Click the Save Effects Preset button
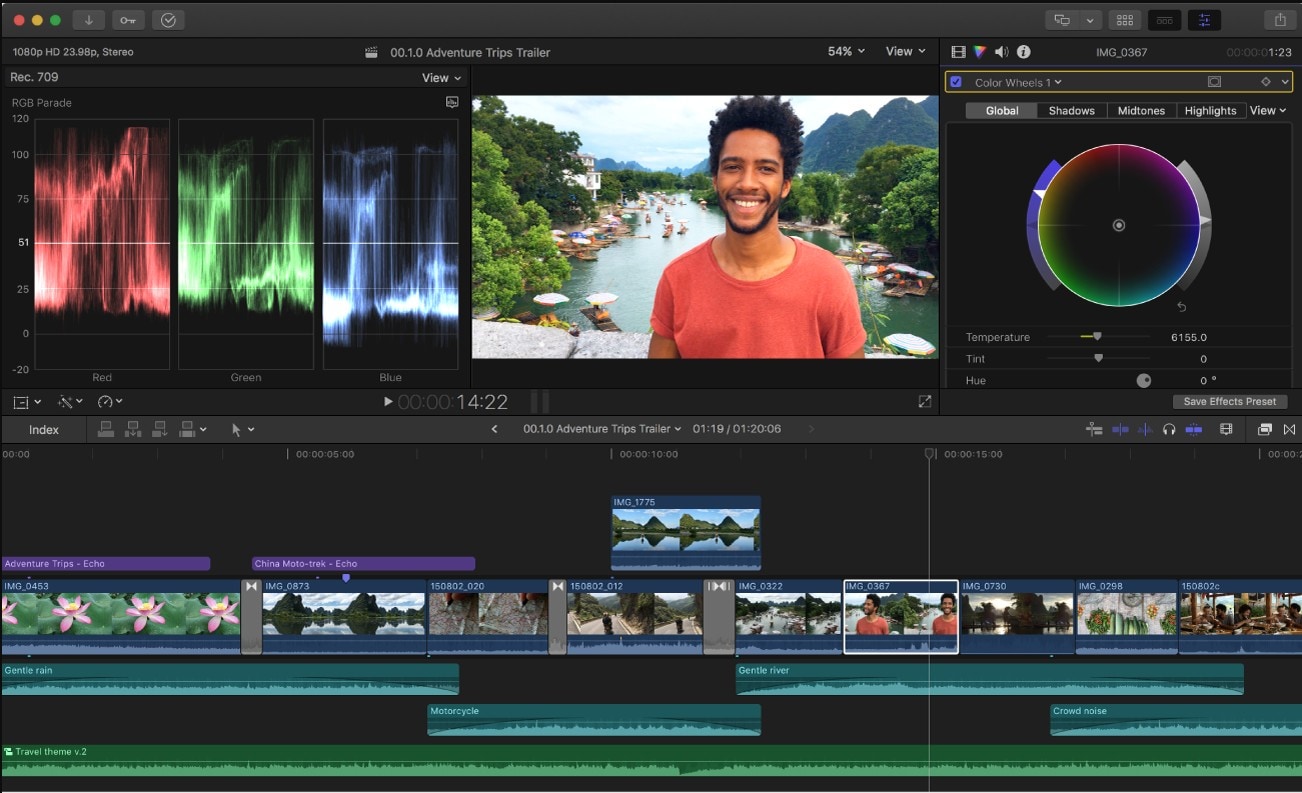1302x793 pixels. pos(1230,401)
